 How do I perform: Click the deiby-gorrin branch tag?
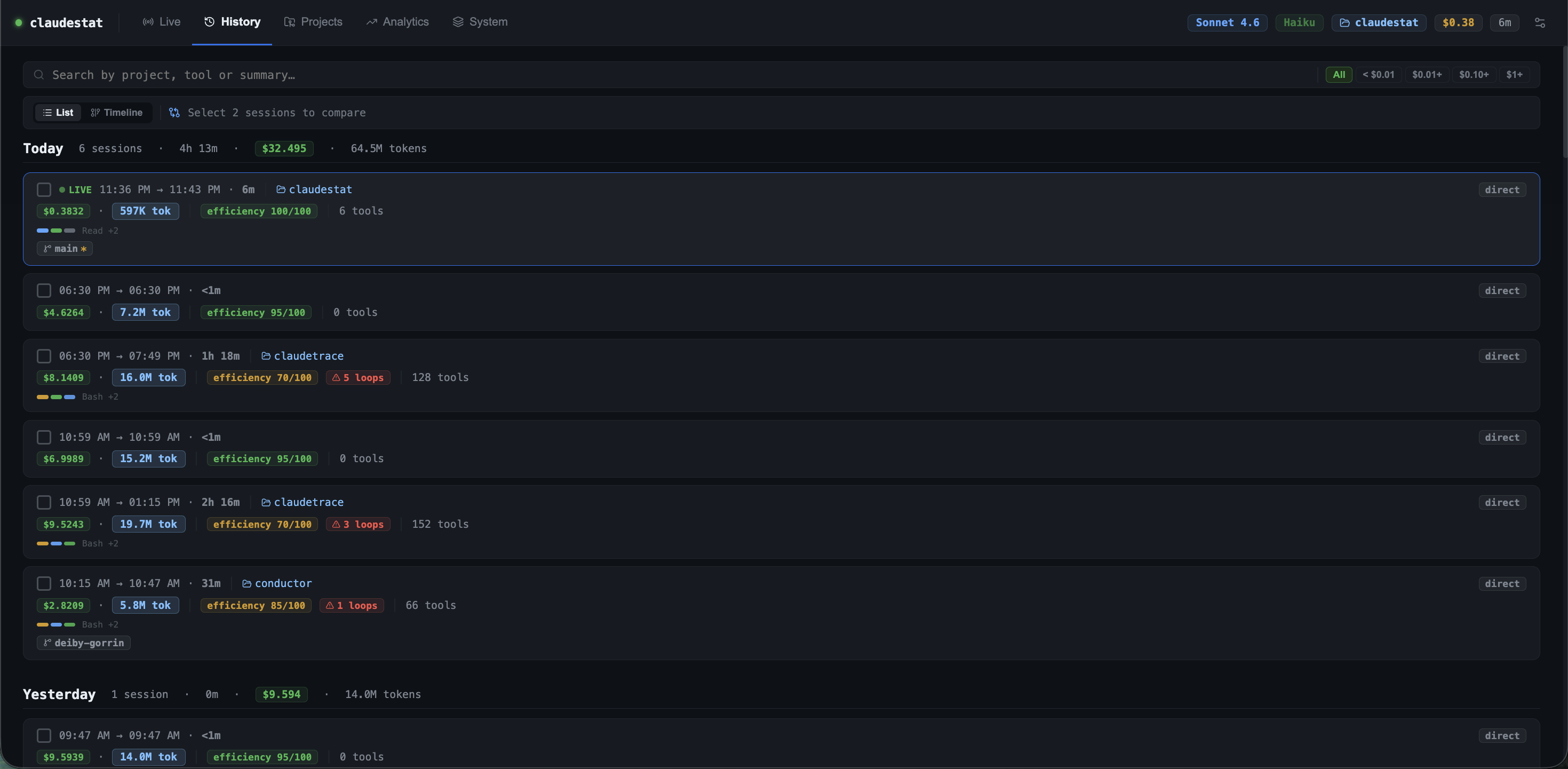click(84, 643)
